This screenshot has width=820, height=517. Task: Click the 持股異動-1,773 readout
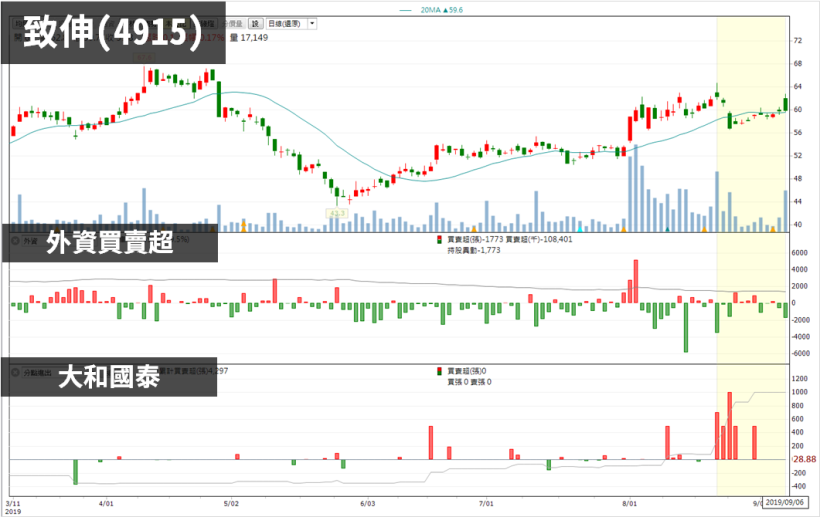pos(474,250)
